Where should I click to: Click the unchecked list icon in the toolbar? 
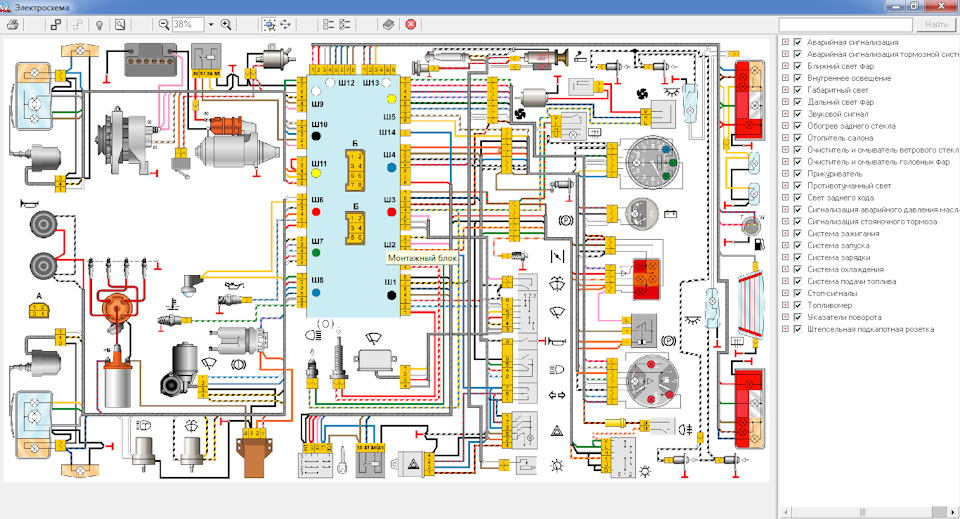329,24
